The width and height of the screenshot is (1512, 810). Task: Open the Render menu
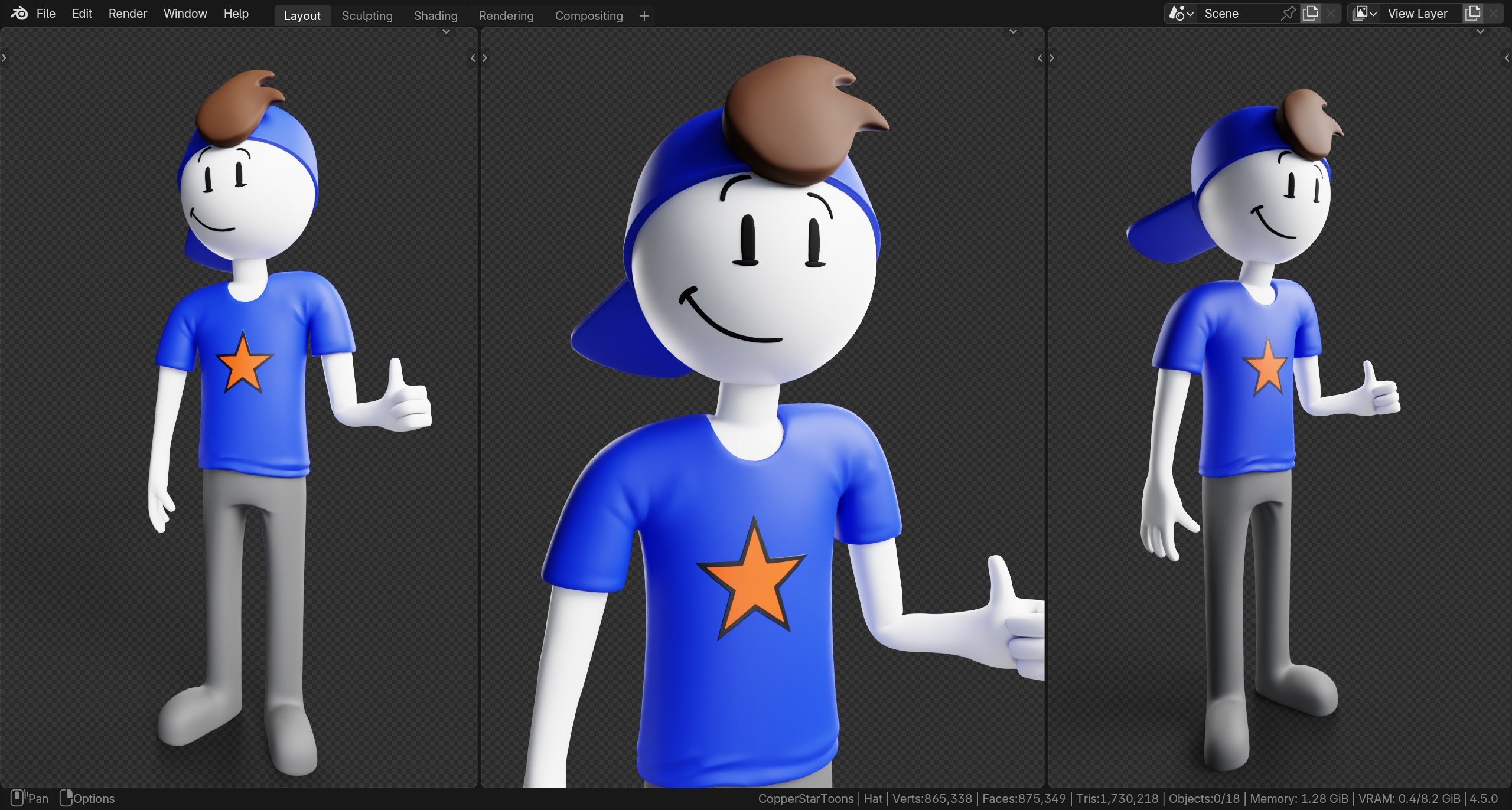pyautogui.click(x=128, y=13)
